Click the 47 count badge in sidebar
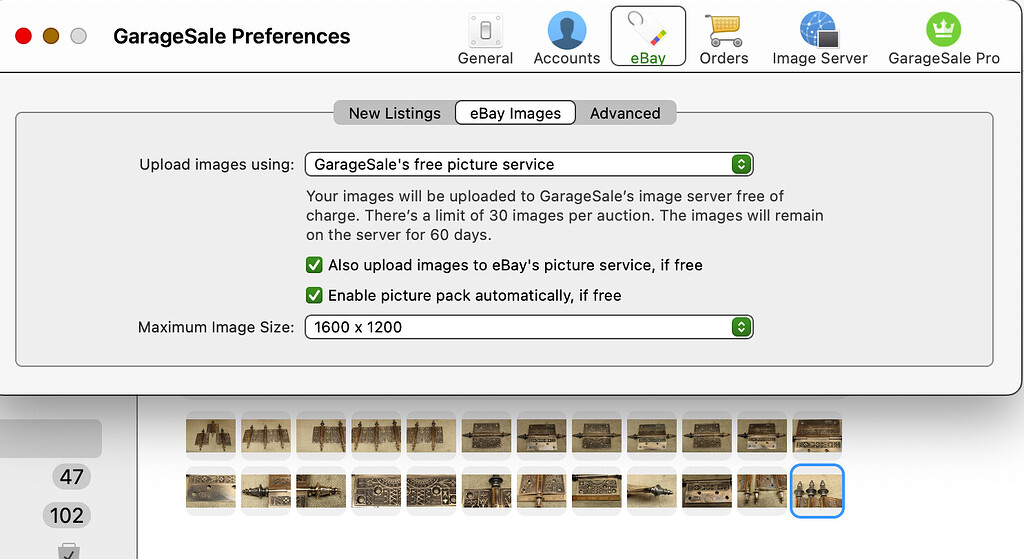 pos(71,477)
